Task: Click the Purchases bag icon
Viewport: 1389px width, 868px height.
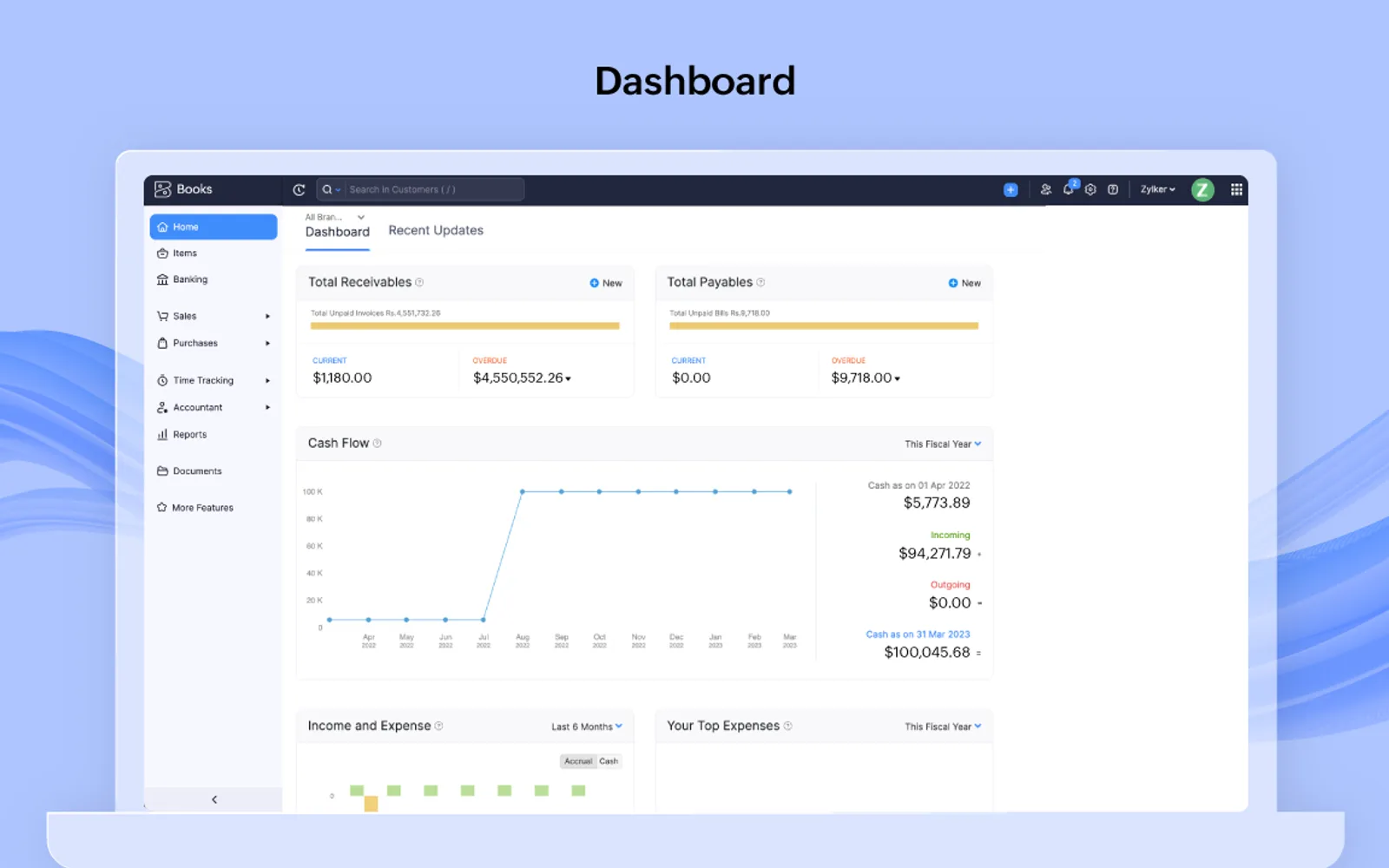Action: click(162, 344)
